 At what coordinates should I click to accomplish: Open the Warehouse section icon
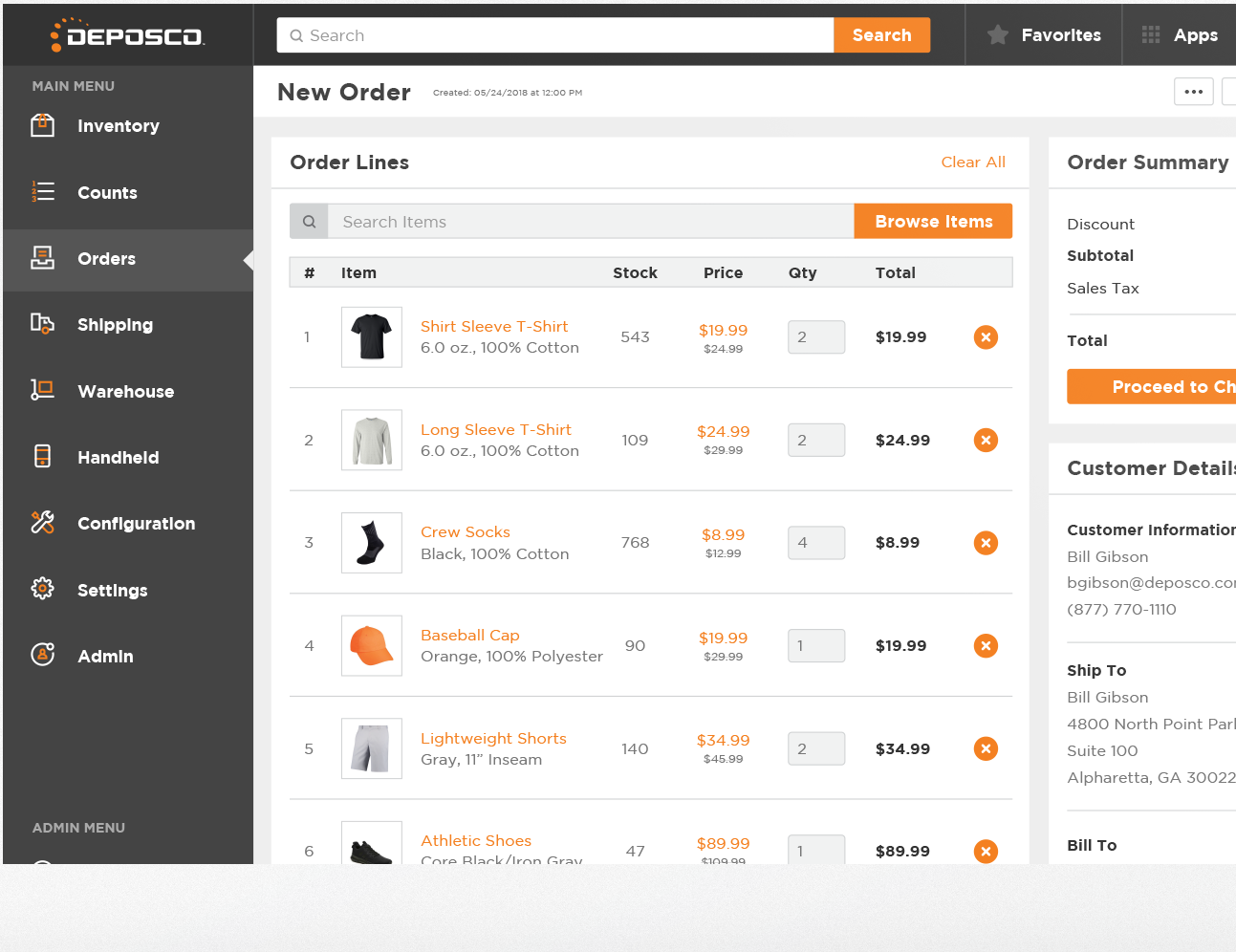[42, 391]
